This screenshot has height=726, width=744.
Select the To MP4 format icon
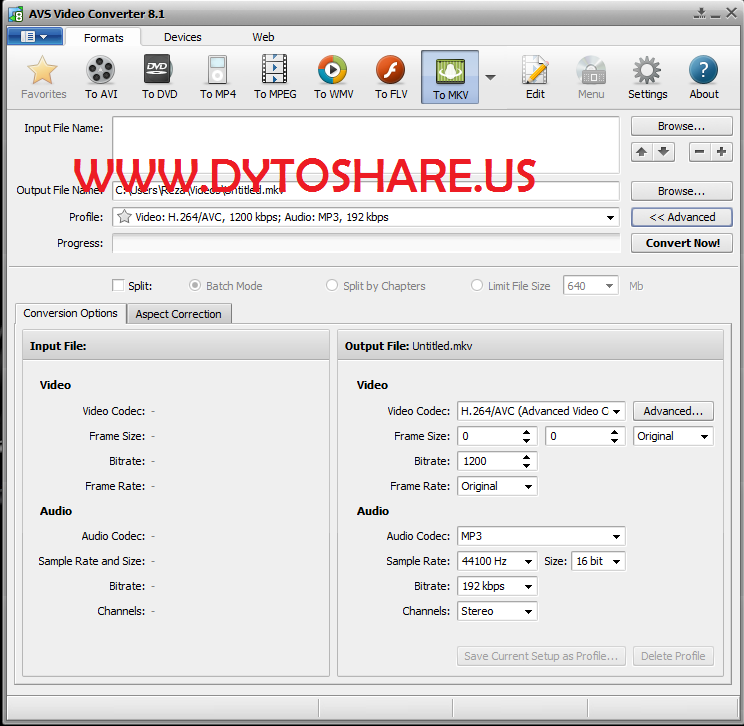point(218,77)
